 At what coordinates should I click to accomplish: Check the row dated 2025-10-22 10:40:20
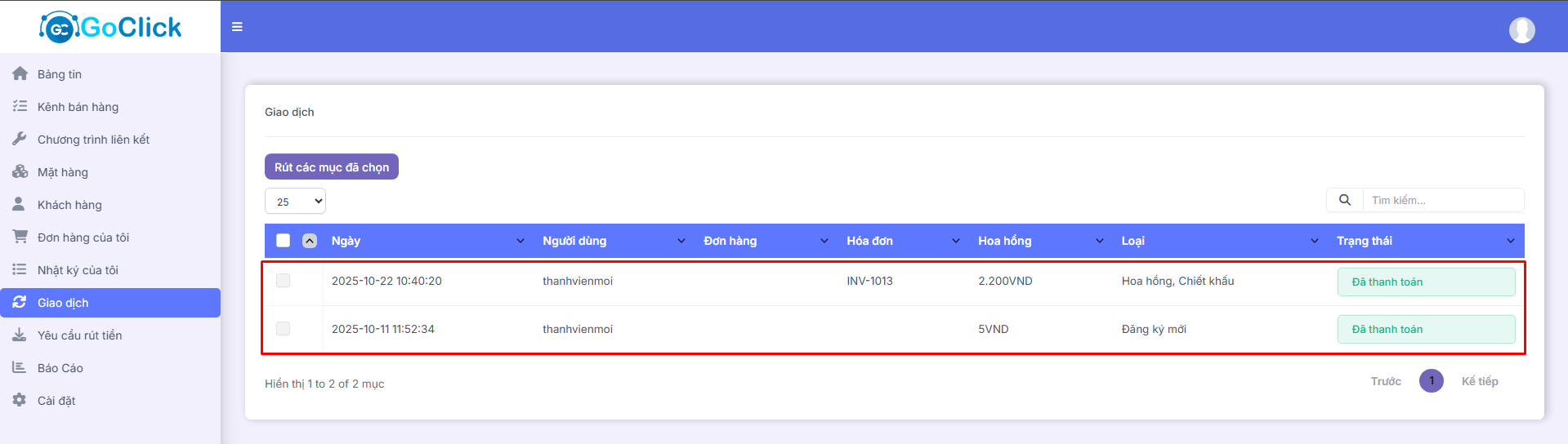[x=284, y=281]
